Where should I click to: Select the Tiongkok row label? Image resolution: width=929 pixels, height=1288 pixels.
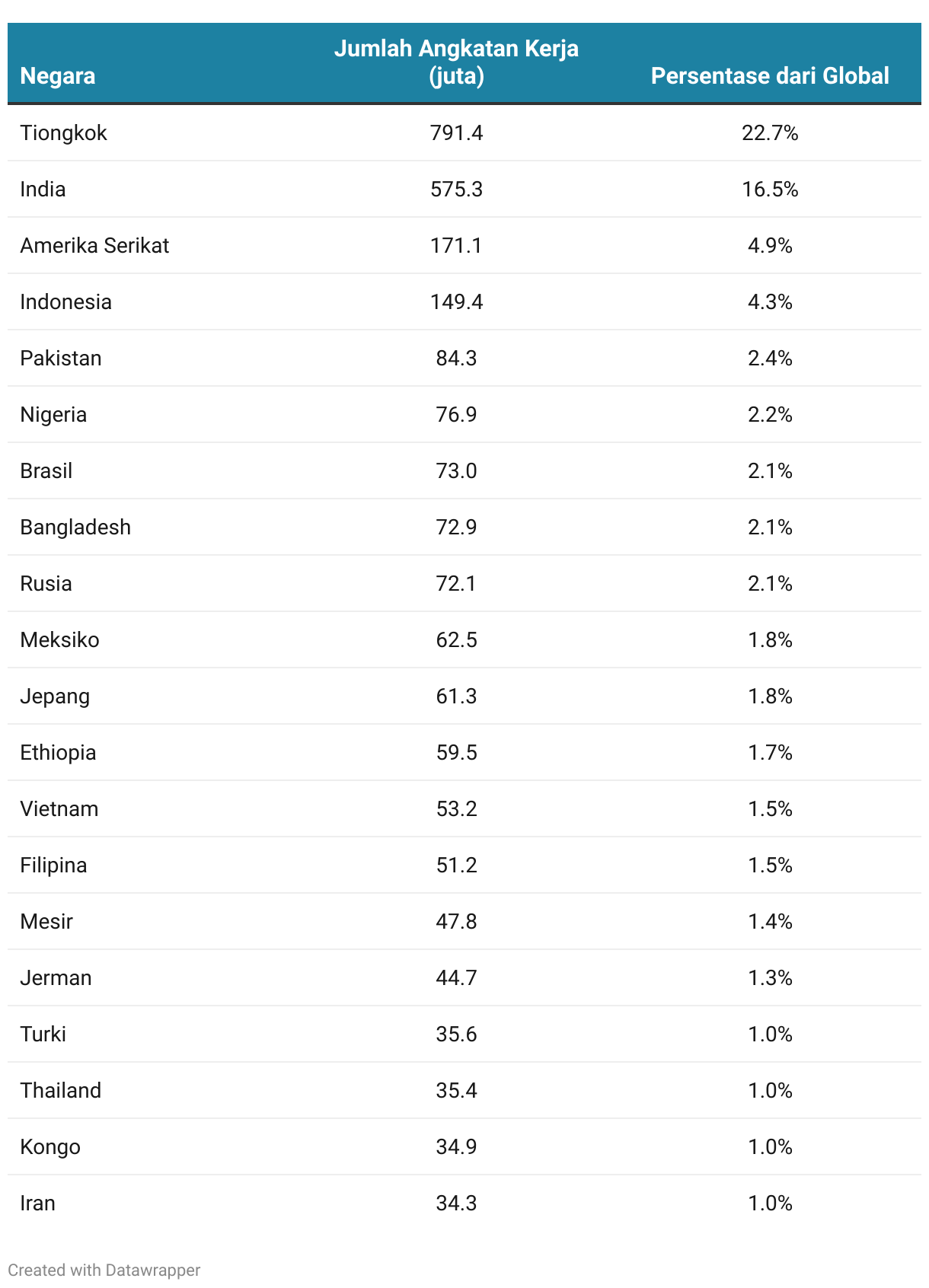64,133
